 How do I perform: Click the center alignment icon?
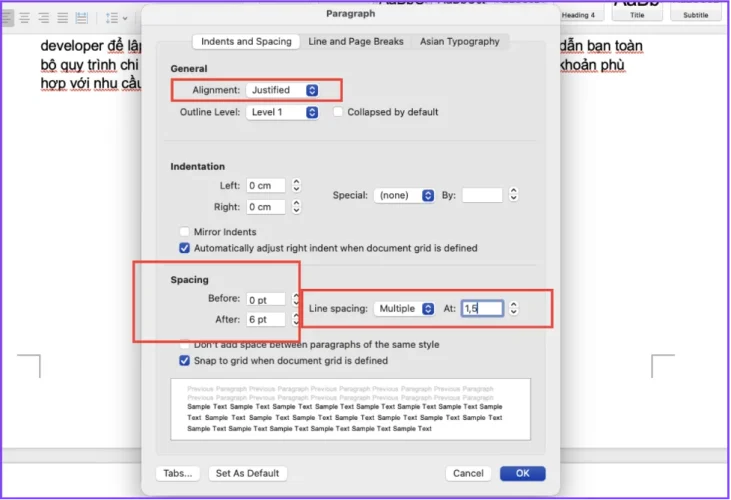point(24,18)
